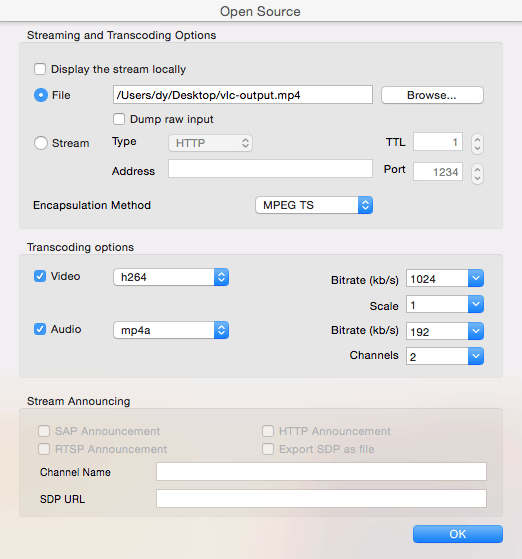Uncheck the Video transcoding checkbox
The image size is (522, 559).
tap(40, 276)
